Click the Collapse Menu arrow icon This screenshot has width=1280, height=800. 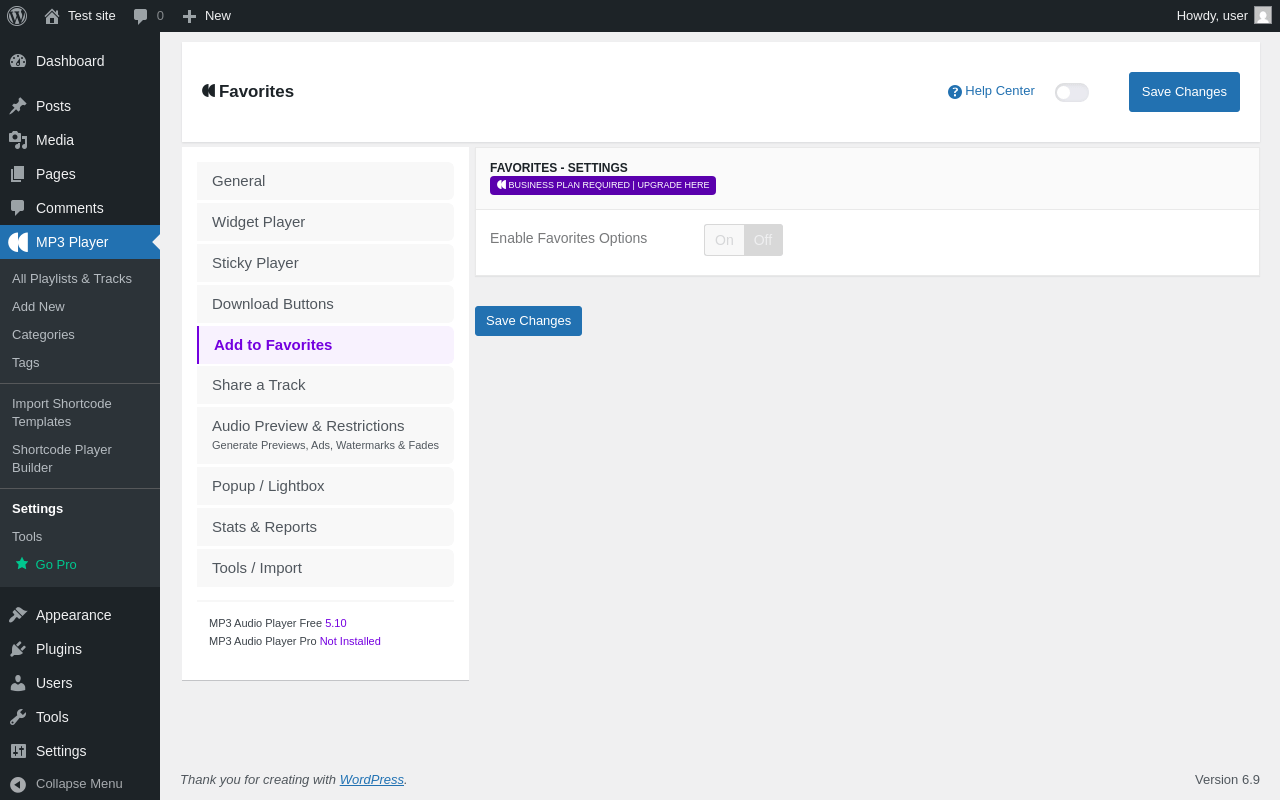click(x=18, y=784)
